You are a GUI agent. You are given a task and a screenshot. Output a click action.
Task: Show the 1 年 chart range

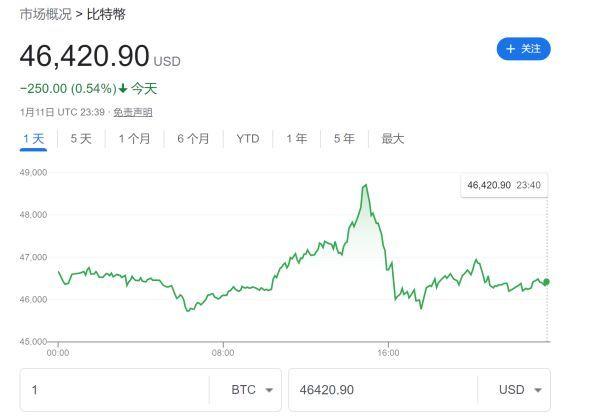pyautogui.click(x=296, y=139)
